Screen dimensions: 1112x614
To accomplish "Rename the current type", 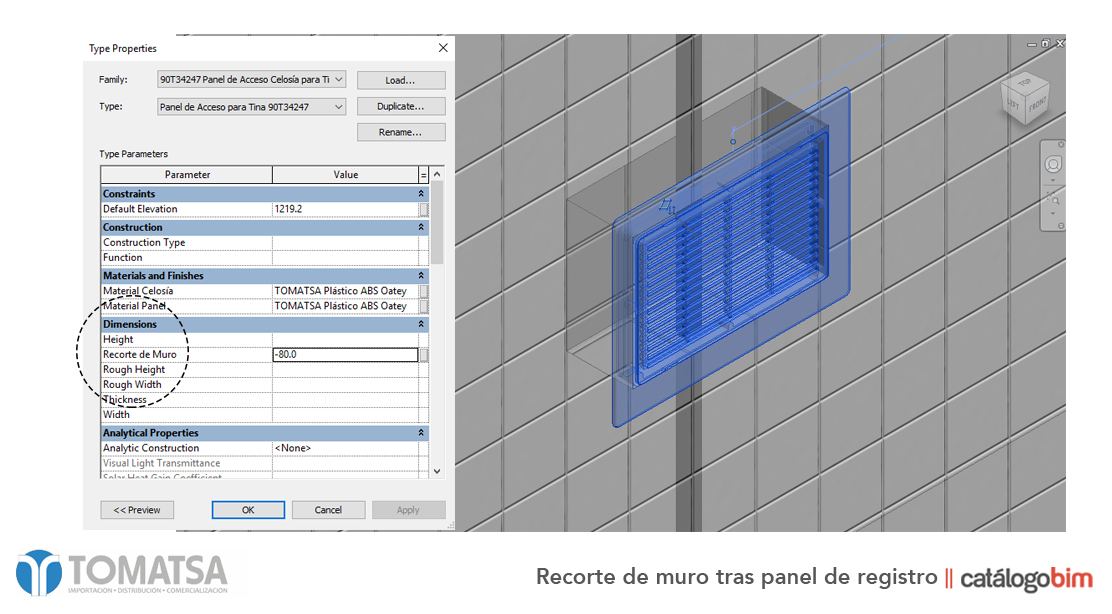I will [x=400, y=131].
